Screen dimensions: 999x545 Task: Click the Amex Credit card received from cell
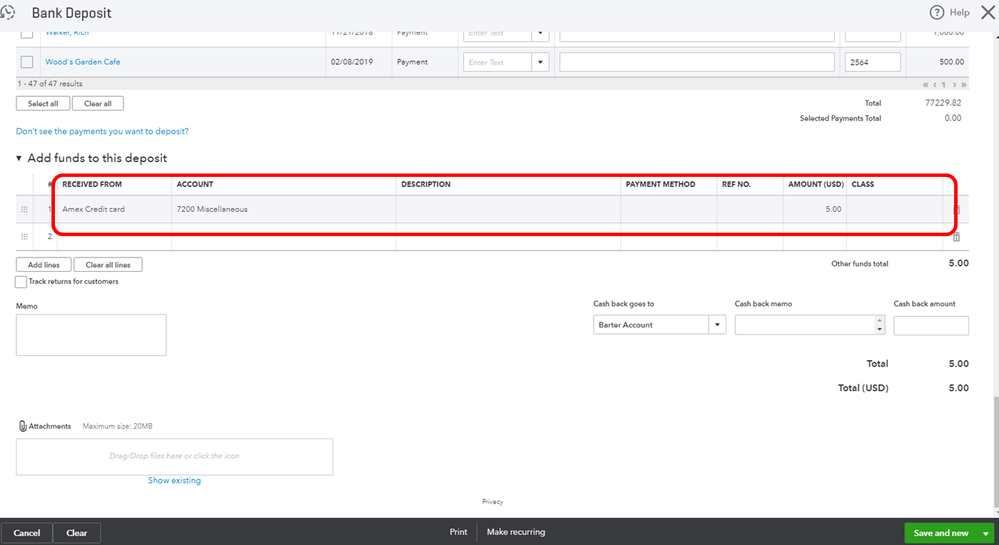pyautogui.click(x=114, y=209)
